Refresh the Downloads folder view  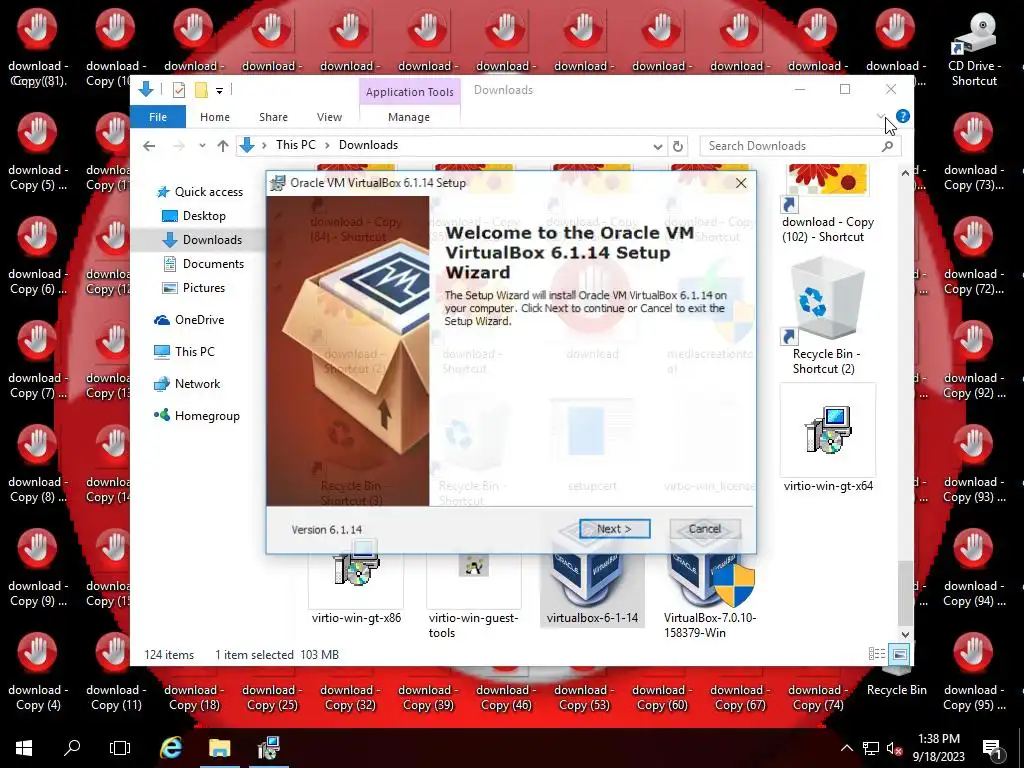(x=678, y=146)
